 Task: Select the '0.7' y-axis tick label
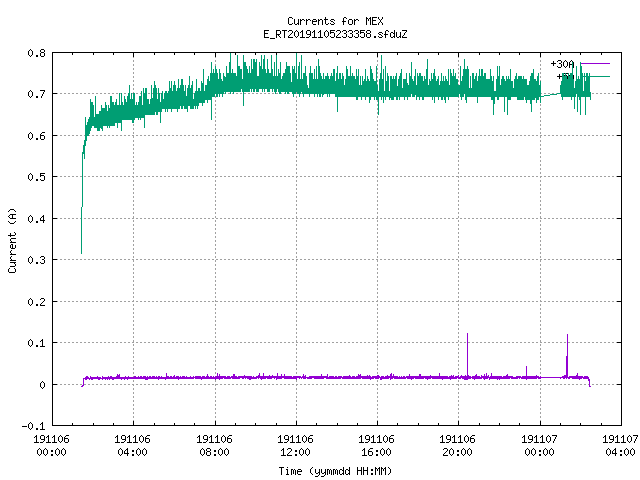click(36, 94)
